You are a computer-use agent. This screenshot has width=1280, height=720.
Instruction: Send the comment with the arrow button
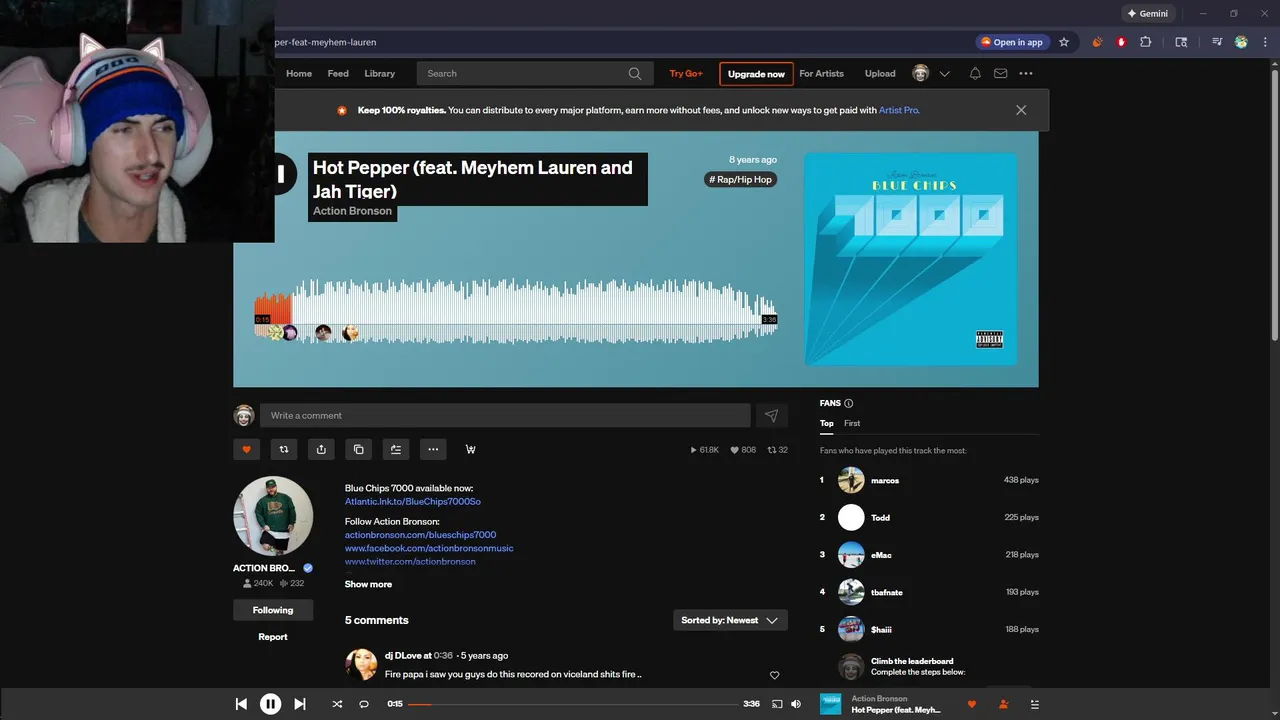point(771,415)
